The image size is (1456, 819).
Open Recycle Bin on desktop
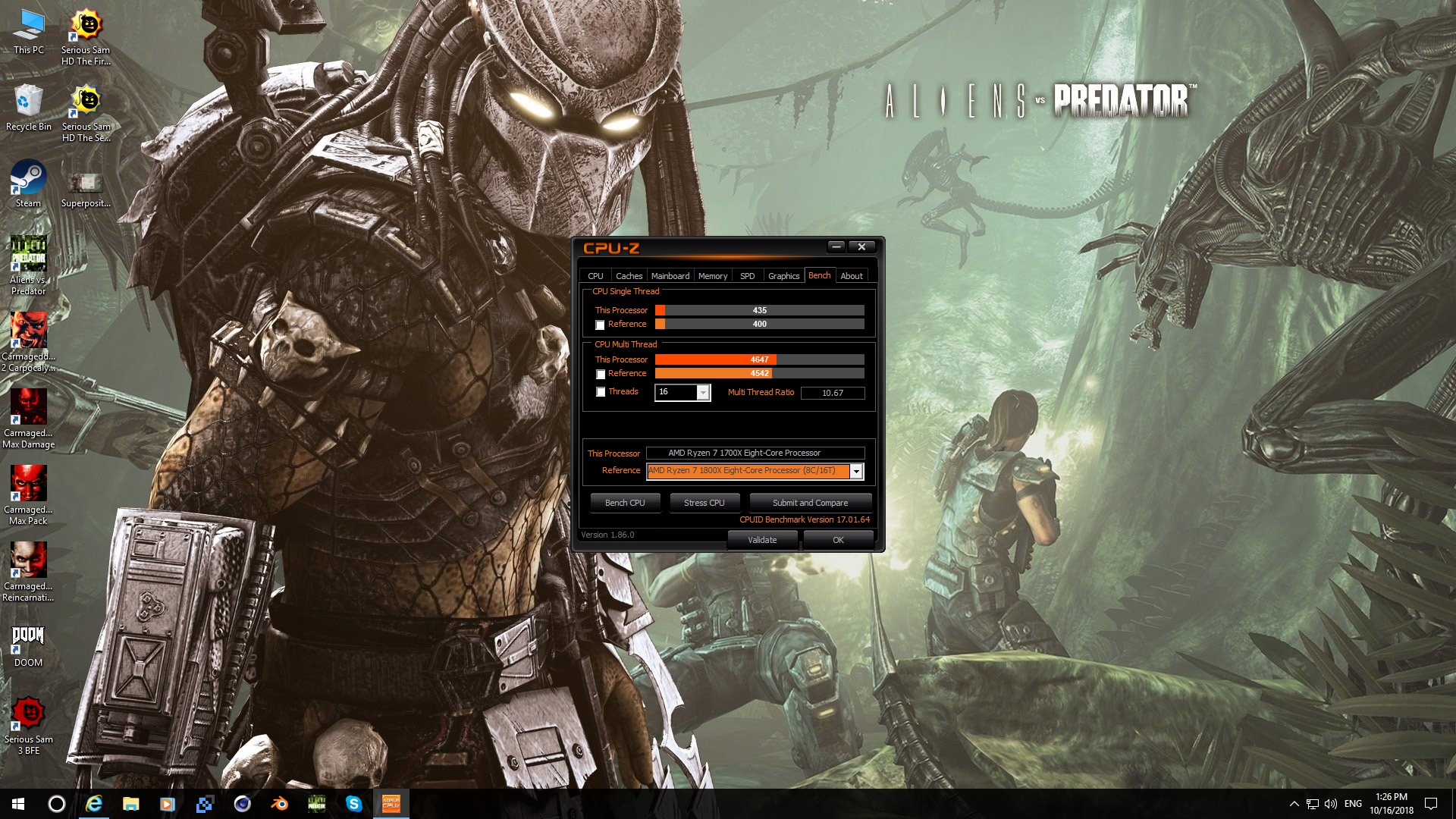(29, 108)
